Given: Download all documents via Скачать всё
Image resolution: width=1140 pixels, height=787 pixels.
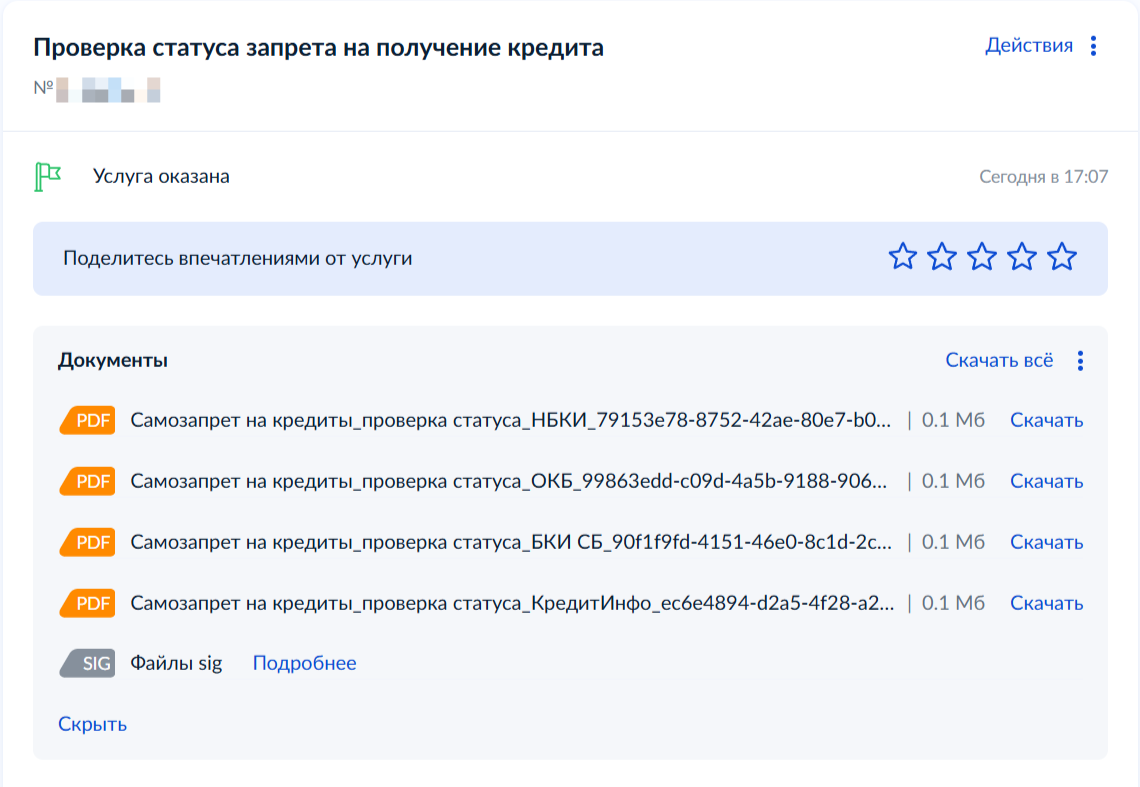Looking at the screenshot, I should coord(999,361).
